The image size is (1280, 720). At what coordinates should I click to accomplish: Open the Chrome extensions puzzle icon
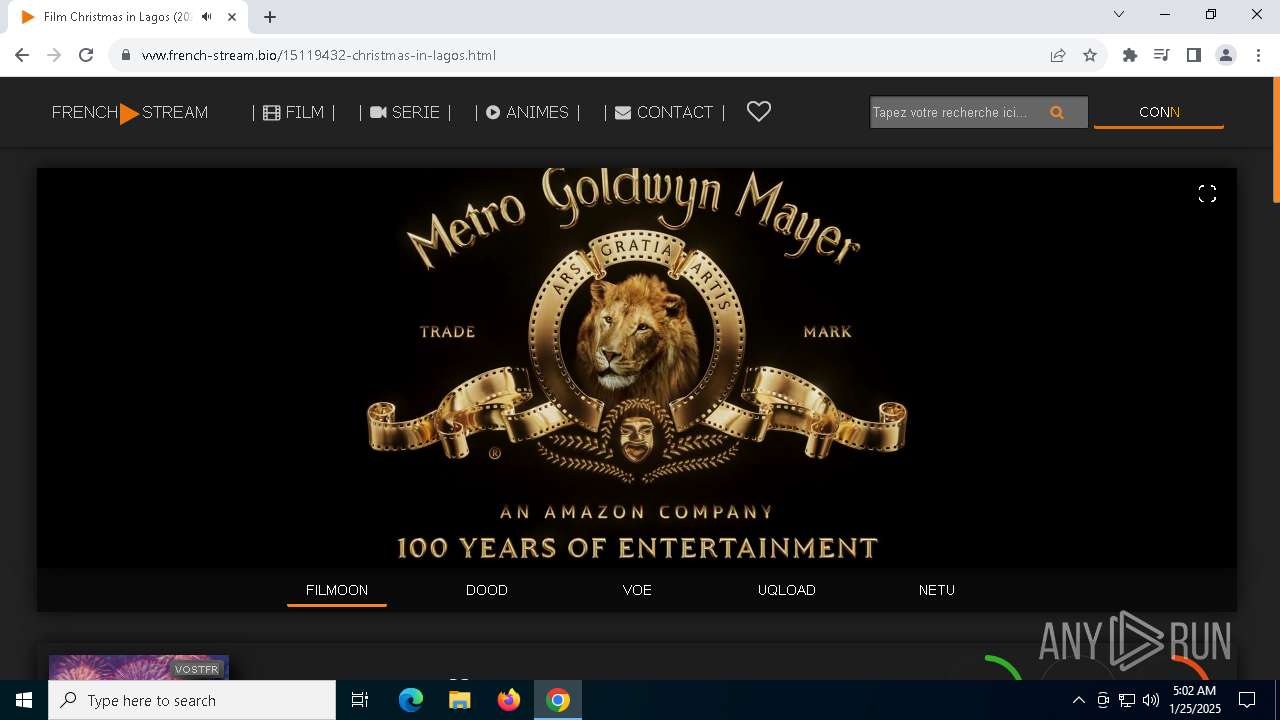point(1130,55)
